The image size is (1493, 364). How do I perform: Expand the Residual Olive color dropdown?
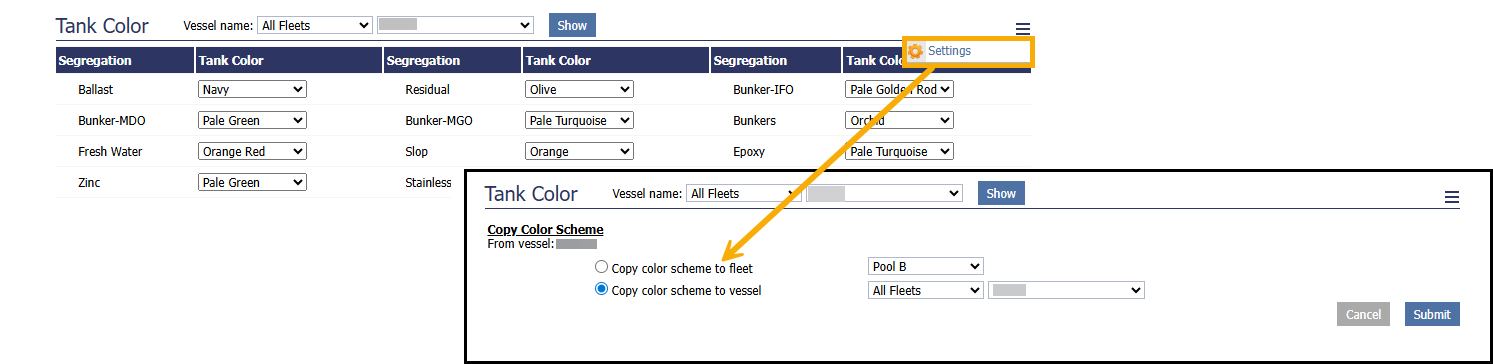point(579,89)
